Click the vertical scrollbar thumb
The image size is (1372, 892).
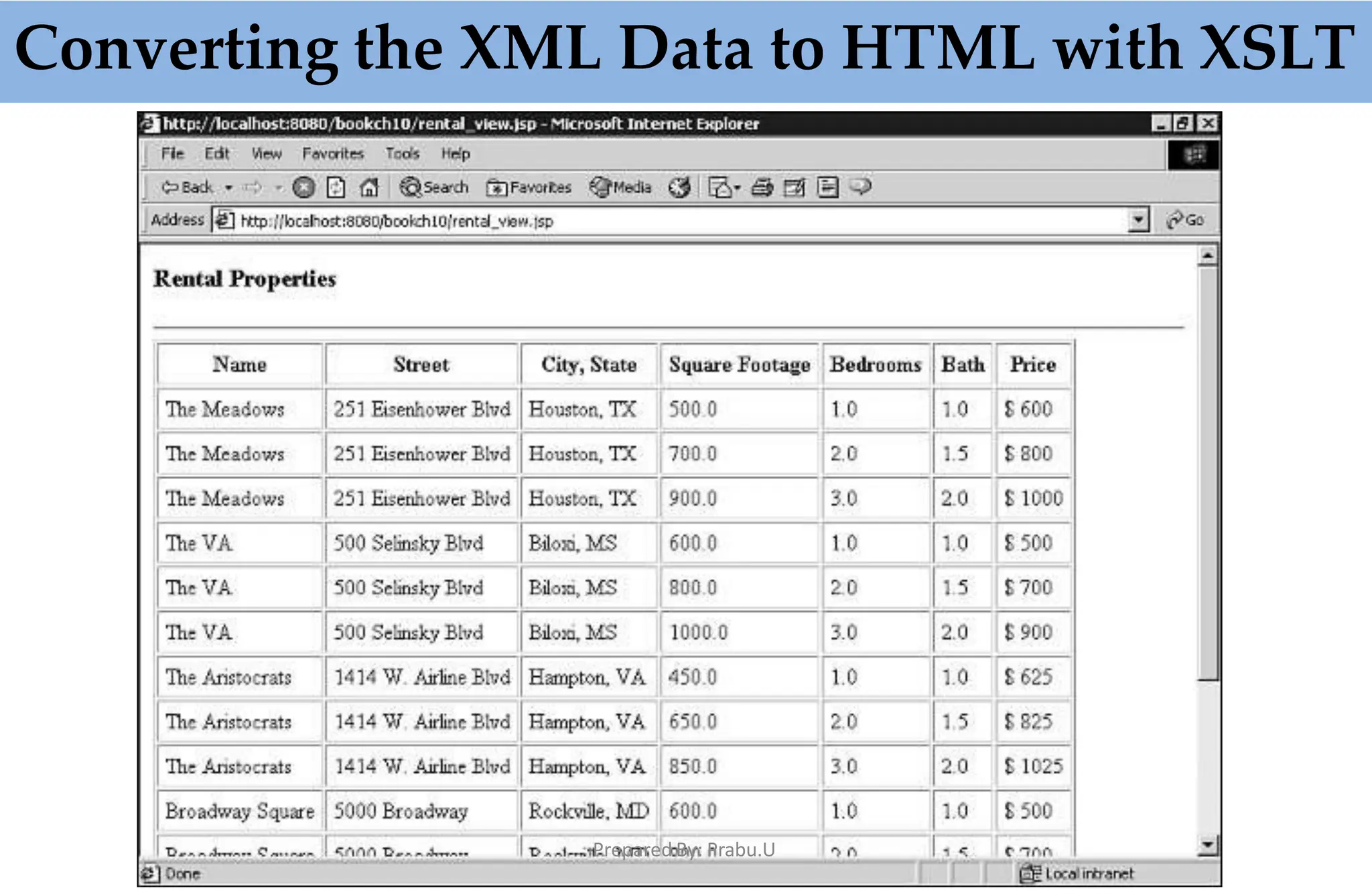click(x=1207, y=473)
